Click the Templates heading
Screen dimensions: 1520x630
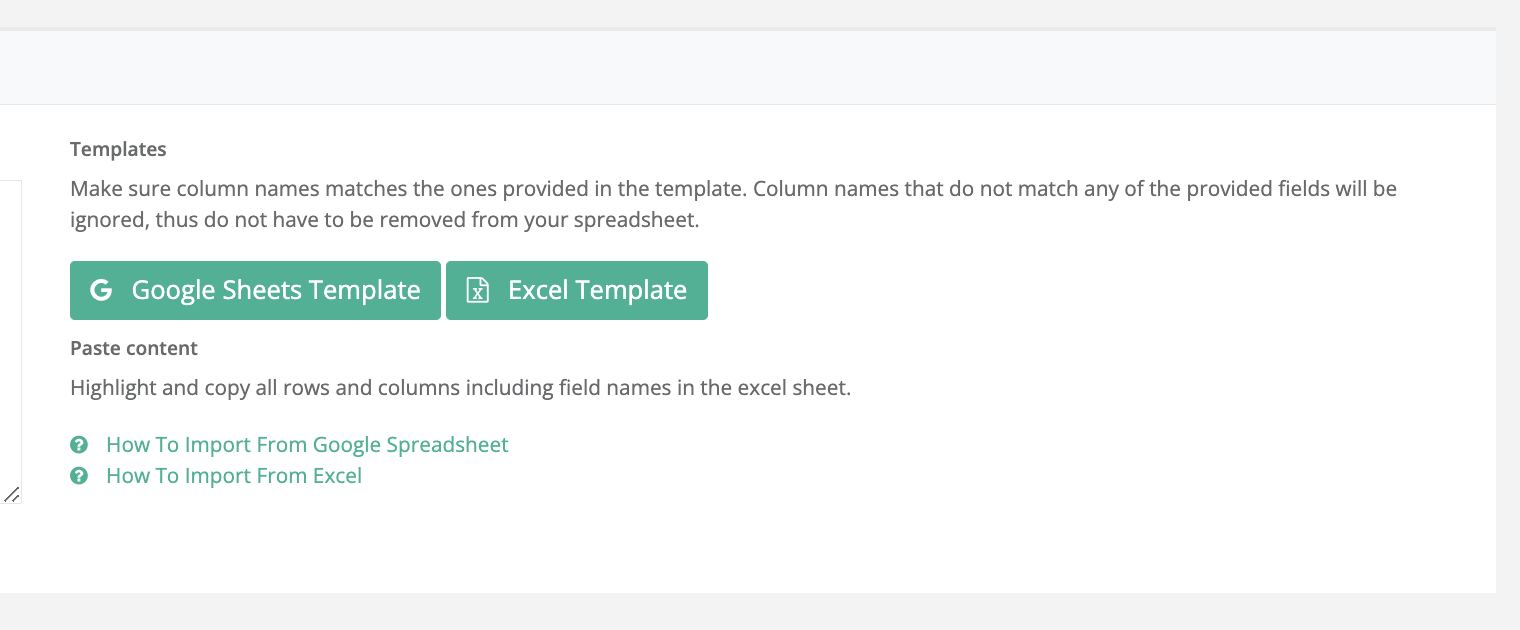[x=118, y=149]
